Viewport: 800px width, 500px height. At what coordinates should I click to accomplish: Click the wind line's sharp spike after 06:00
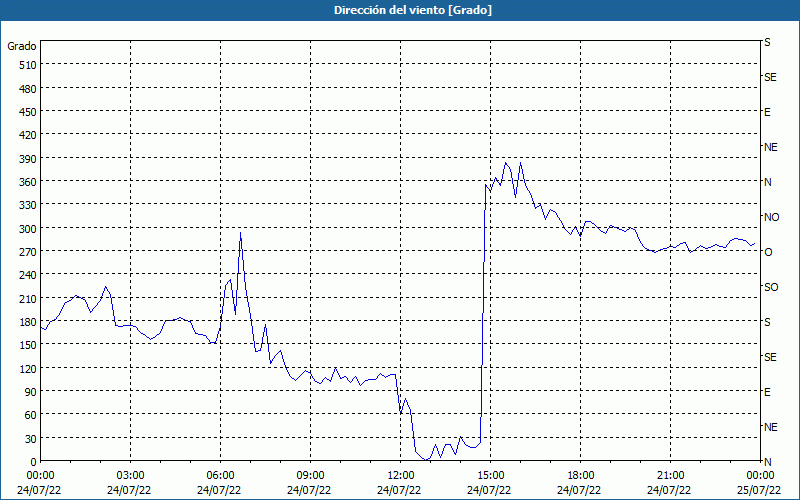240,233
